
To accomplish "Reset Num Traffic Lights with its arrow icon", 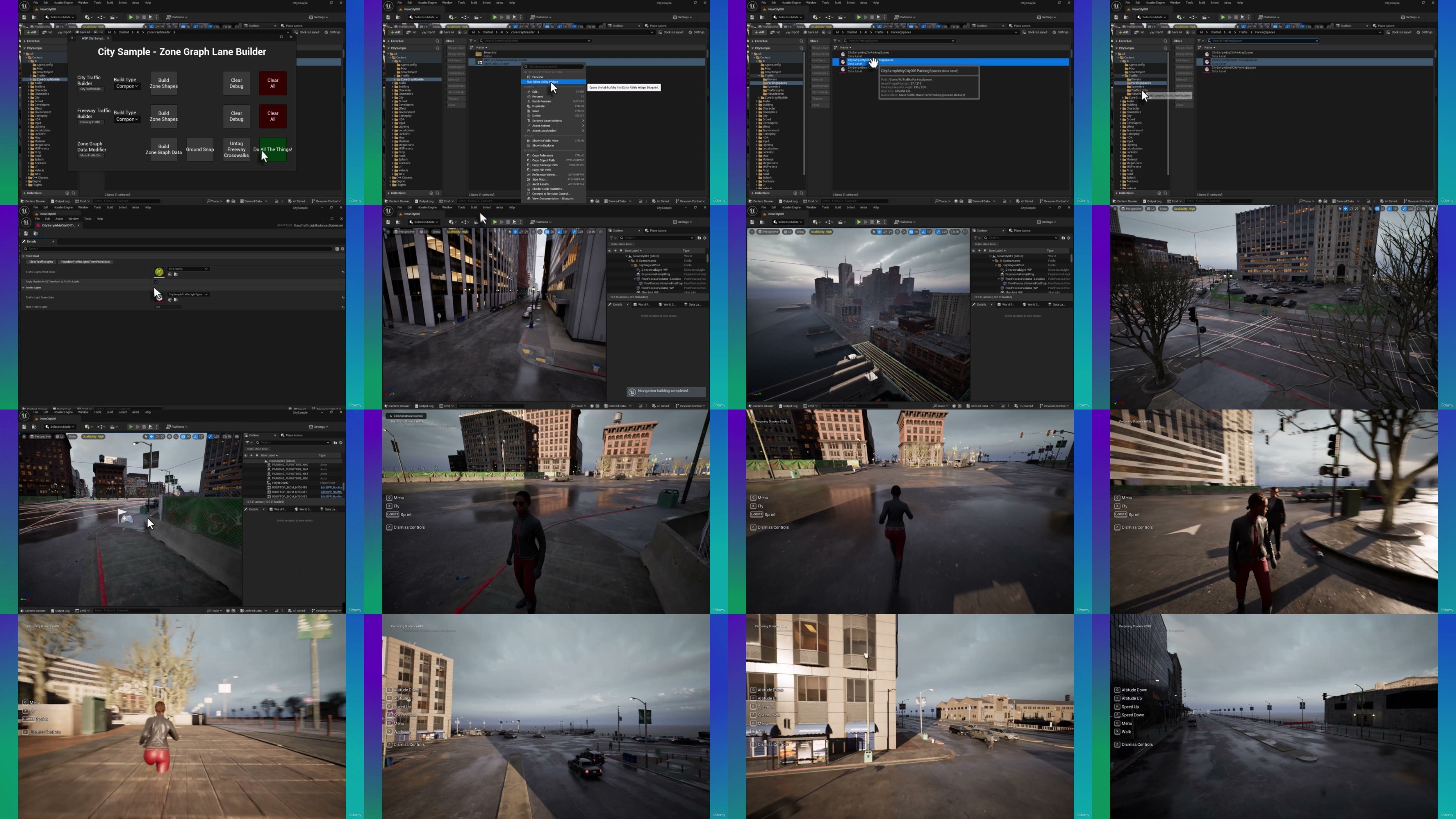I will (343, 307).
